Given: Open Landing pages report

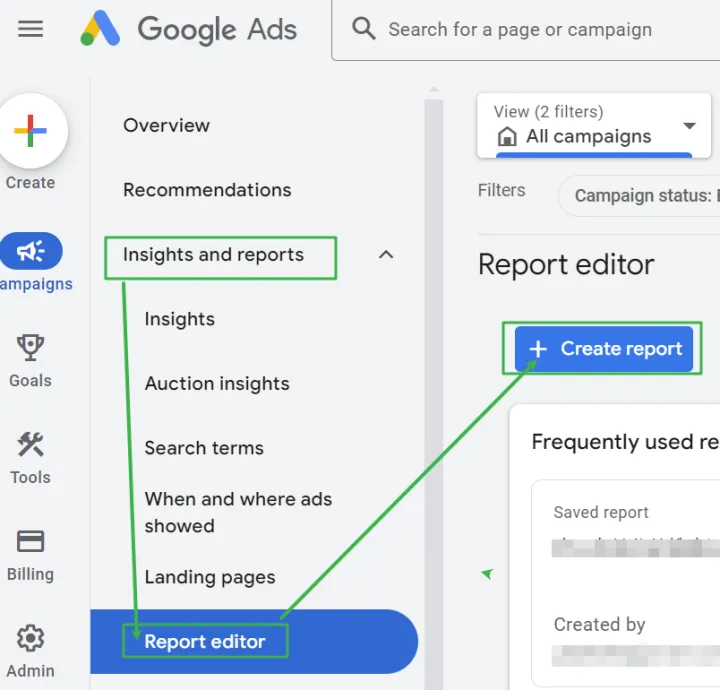Looking at the screenshot, I should point(210,577).
